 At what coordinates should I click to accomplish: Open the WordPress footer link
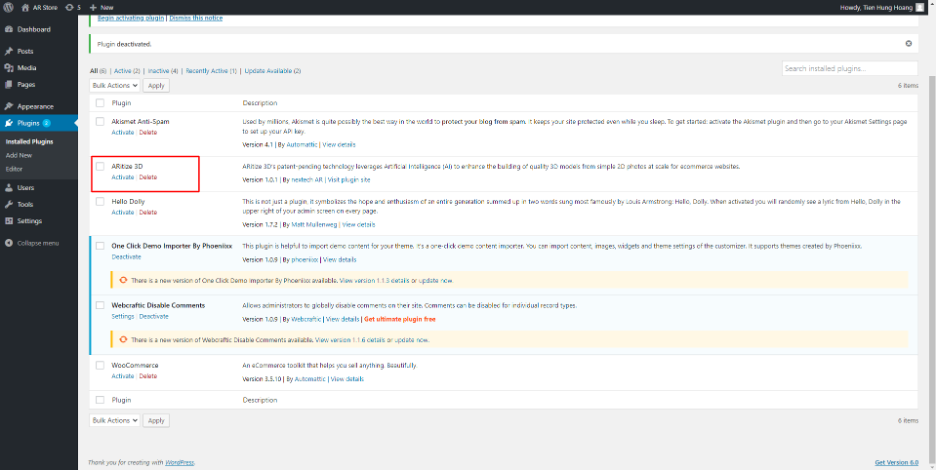point(180,463)
